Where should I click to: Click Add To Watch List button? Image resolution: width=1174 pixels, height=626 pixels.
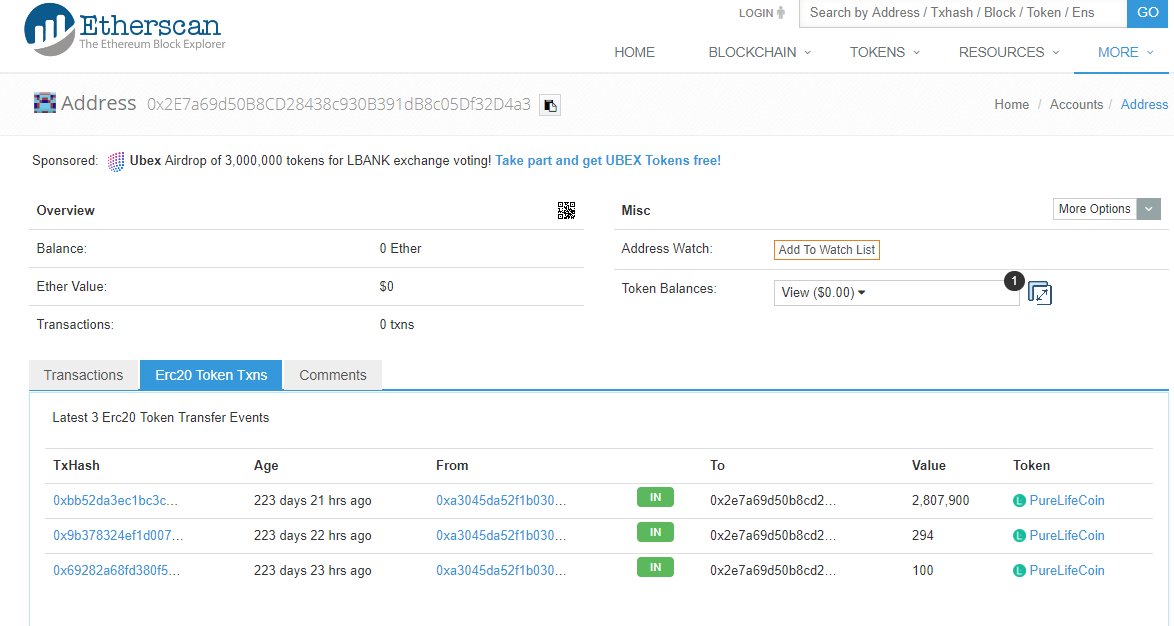(827, 250)
